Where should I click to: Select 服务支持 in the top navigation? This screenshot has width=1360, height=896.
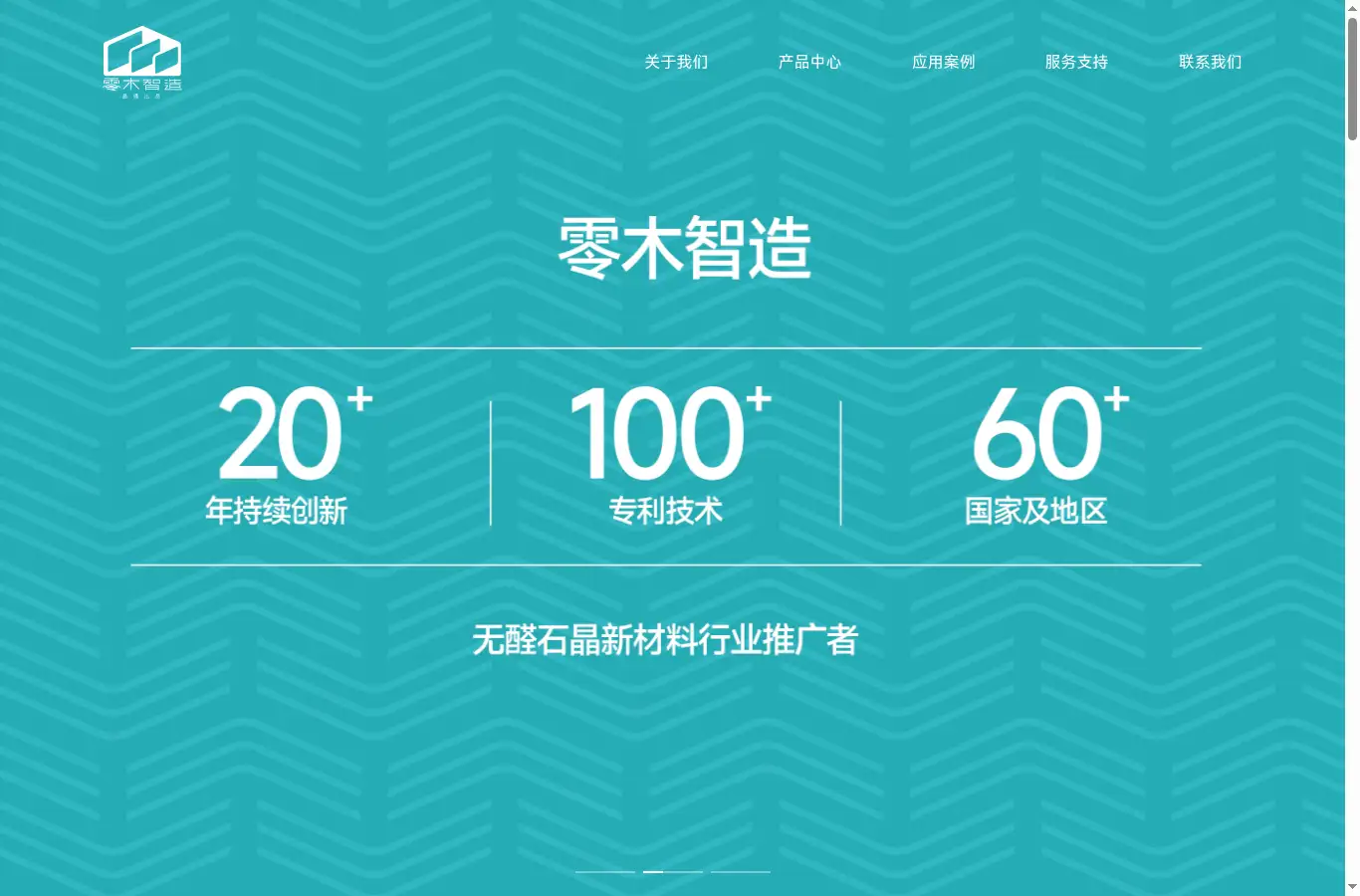point(1076,62)
